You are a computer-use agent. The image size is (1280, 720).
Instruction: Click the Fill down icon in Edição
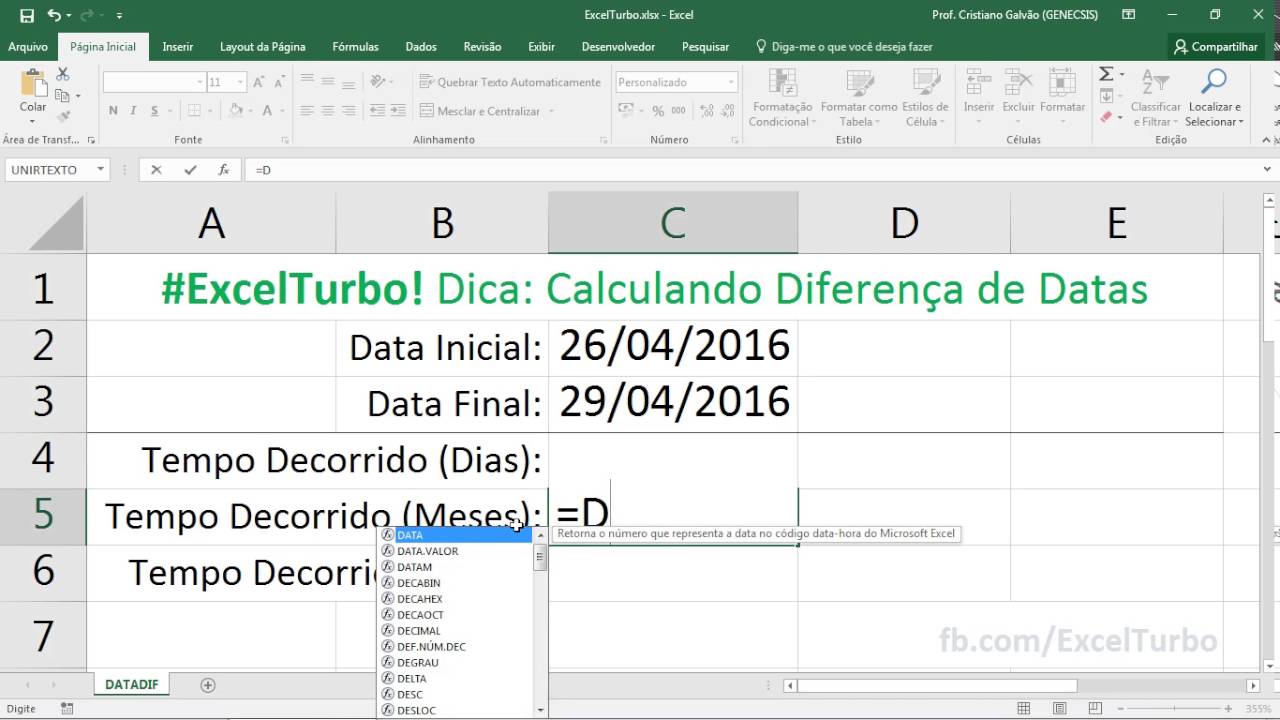tap(1106, 96)
